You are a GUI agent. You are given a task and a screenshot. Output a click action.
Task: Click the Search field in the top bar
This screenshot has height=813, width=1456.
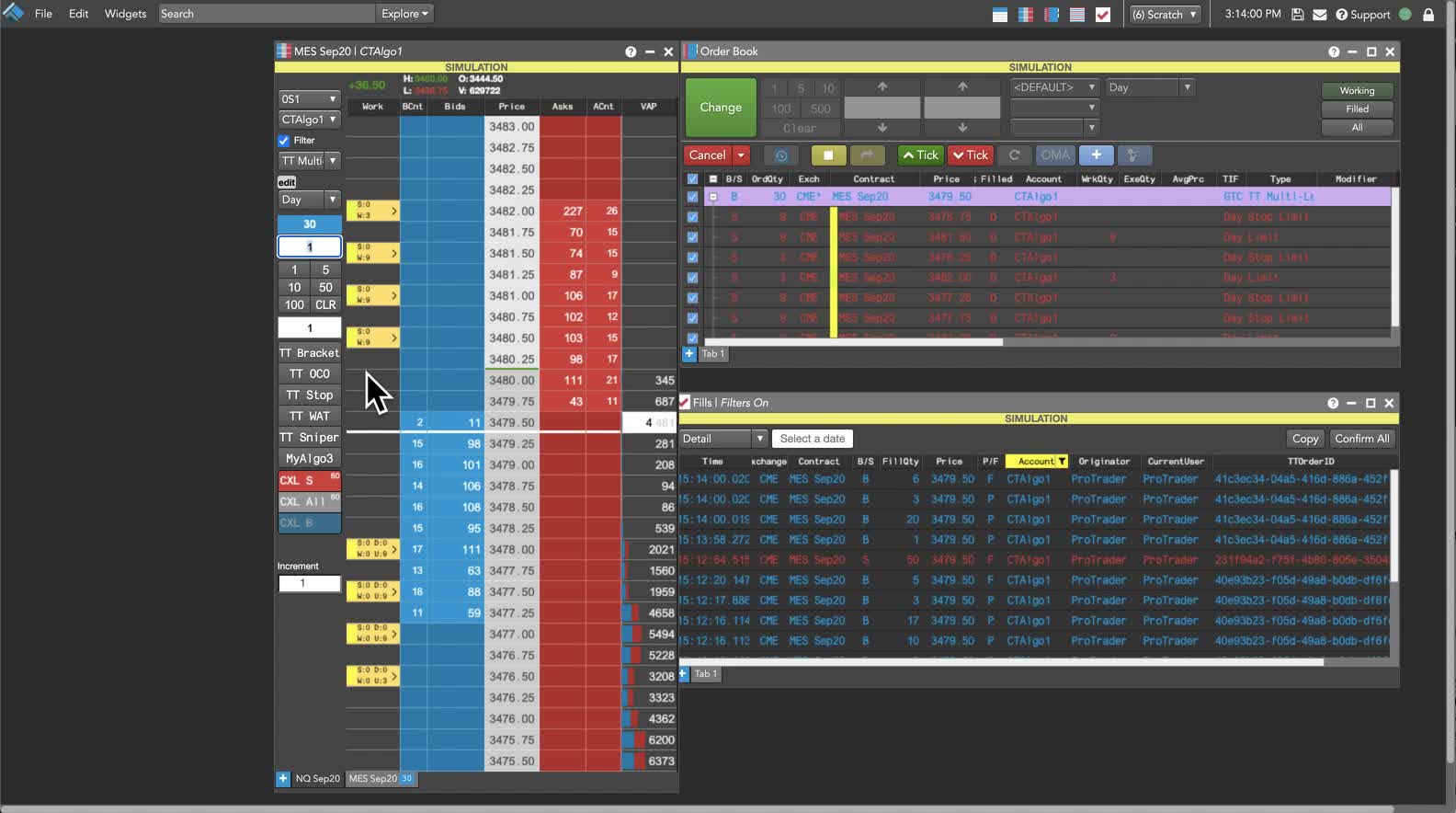coord(267,14)
